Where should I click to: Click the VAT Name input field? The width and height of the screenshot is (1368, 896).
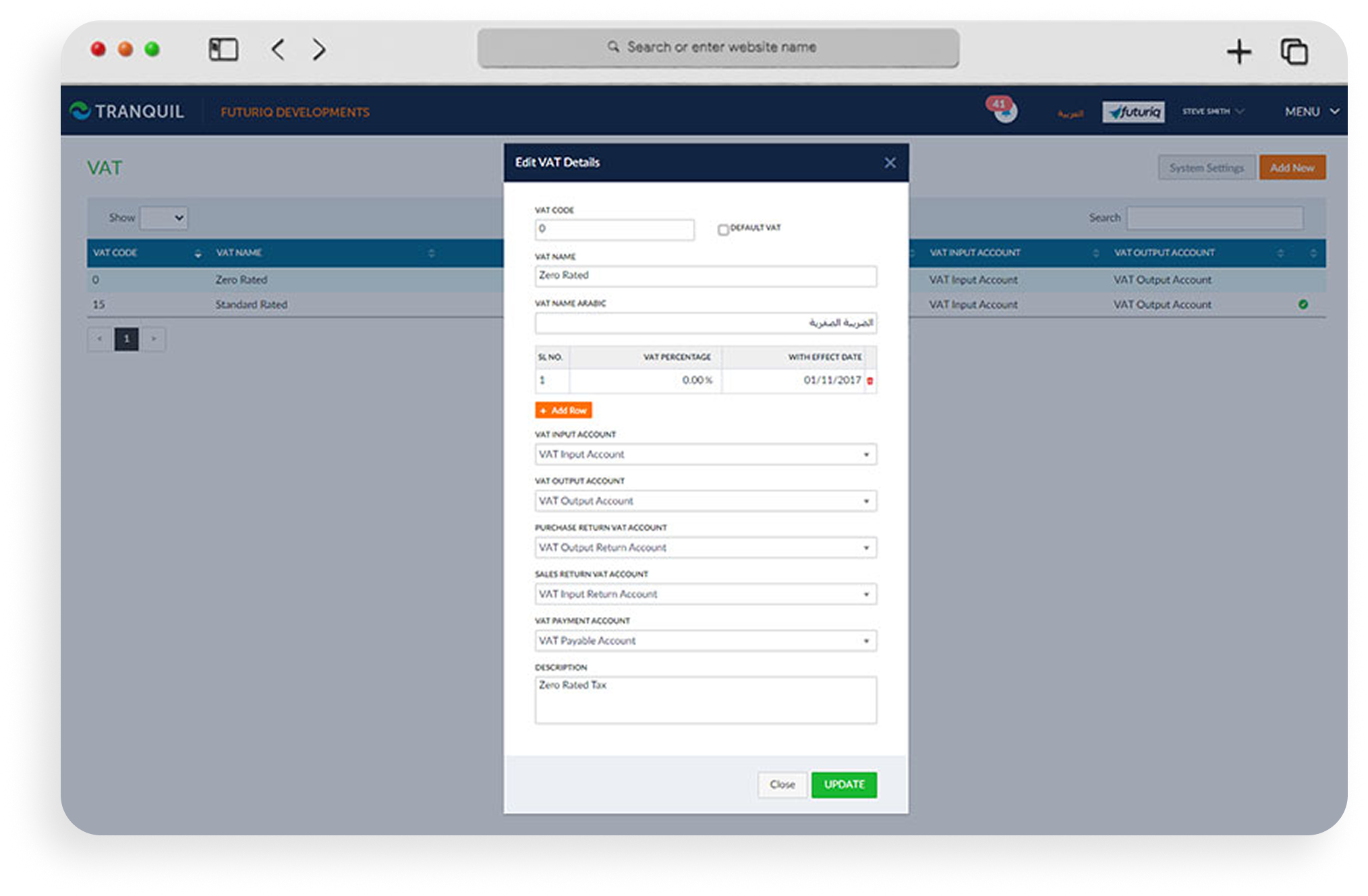click(706, 276)
